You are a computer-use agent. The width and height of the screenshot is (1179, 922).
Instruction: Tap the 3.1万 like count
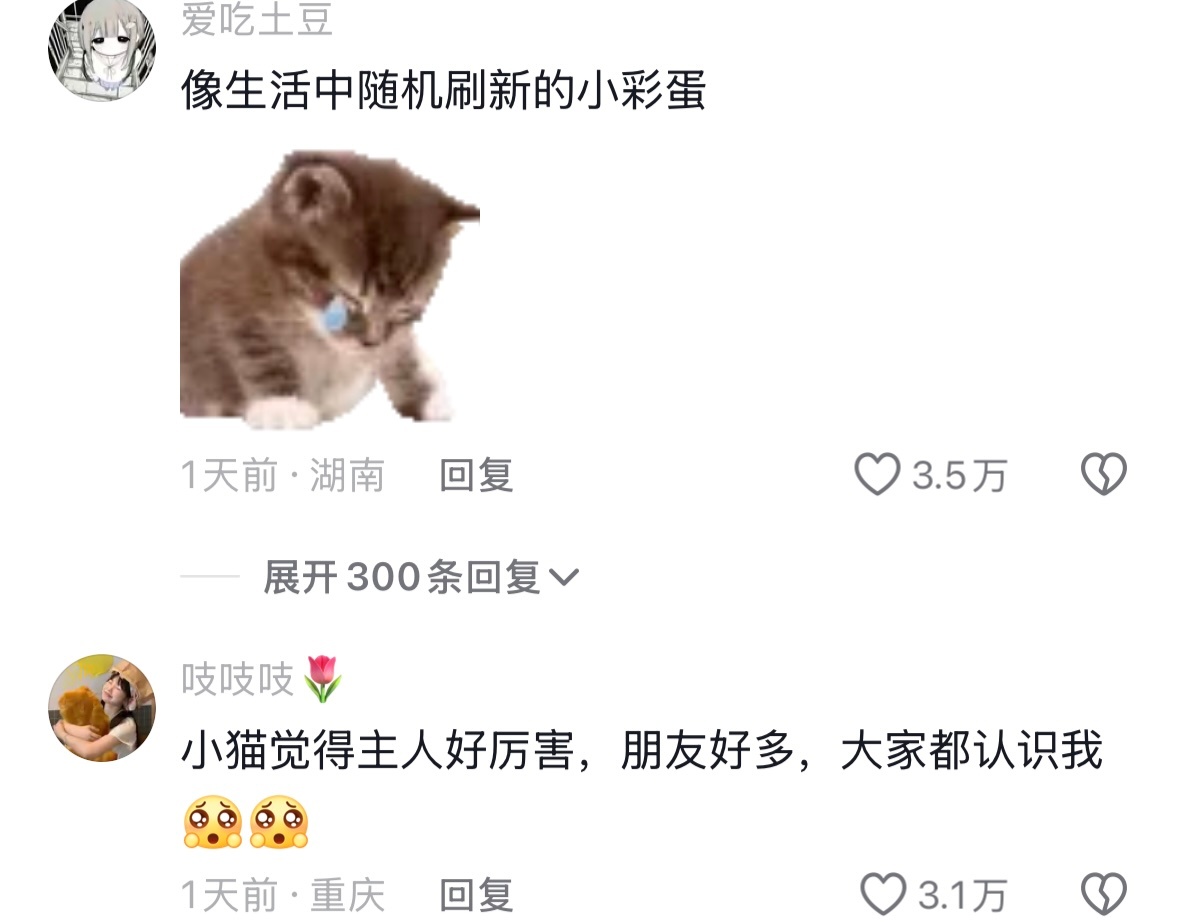(x=963, y=895)
